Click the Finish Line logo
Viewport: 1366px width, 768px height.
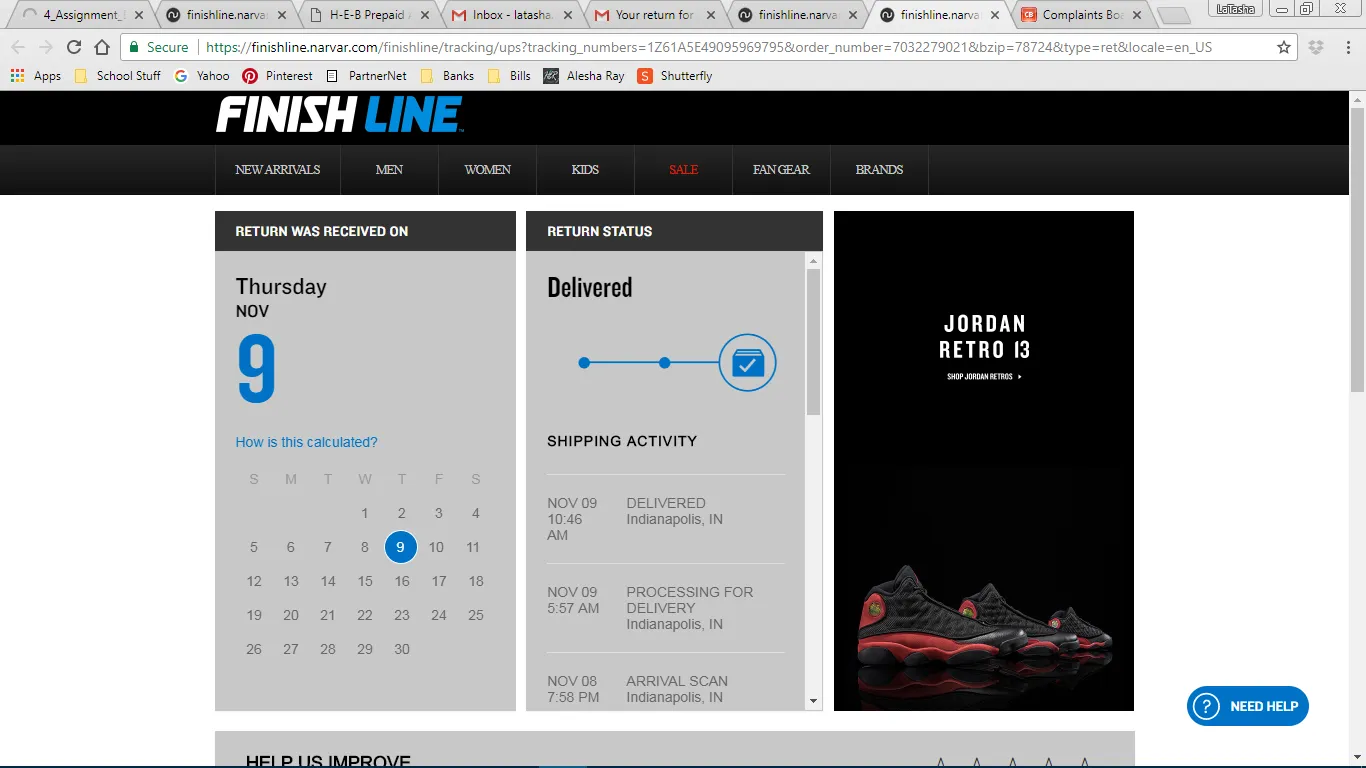pos(339,115)
